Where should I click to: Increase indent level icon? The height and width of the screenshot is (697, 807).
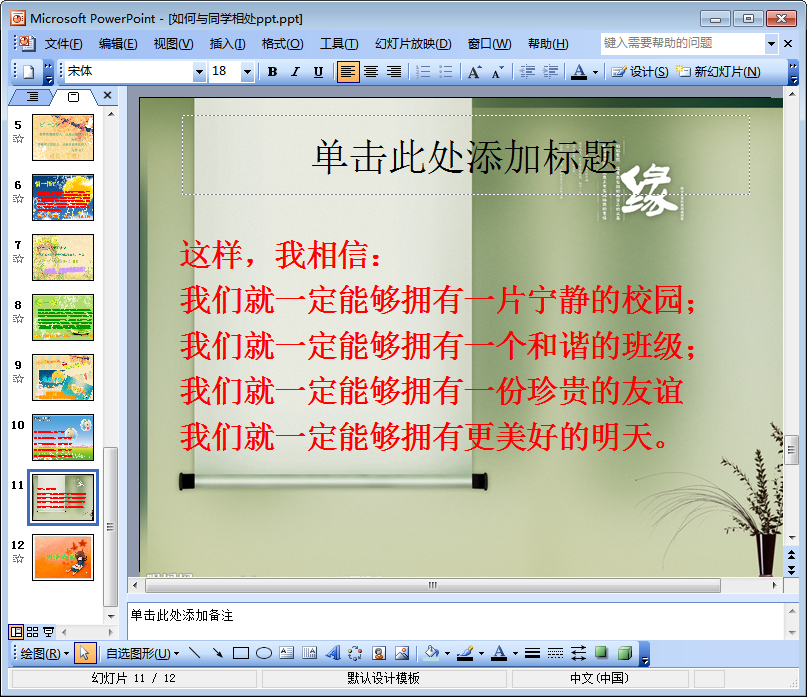(550, 72)
